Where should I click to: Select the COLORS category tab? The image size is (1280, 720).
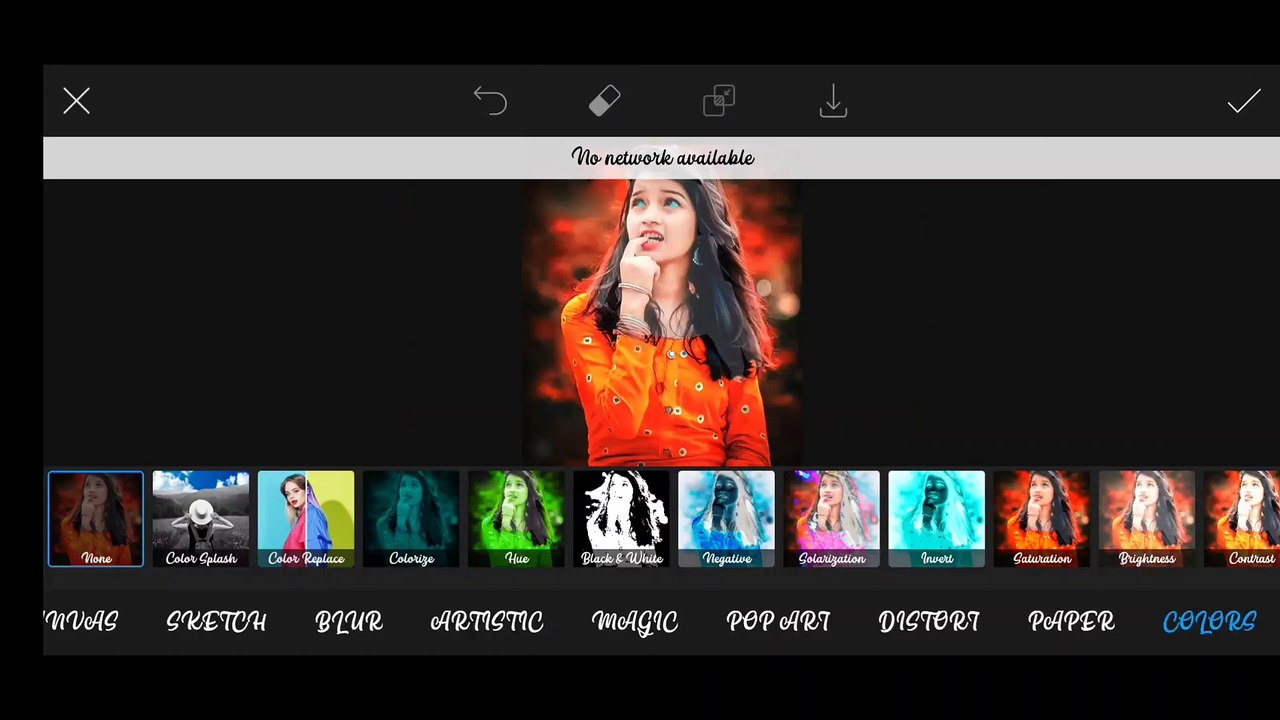click(x=1209, y=622)
